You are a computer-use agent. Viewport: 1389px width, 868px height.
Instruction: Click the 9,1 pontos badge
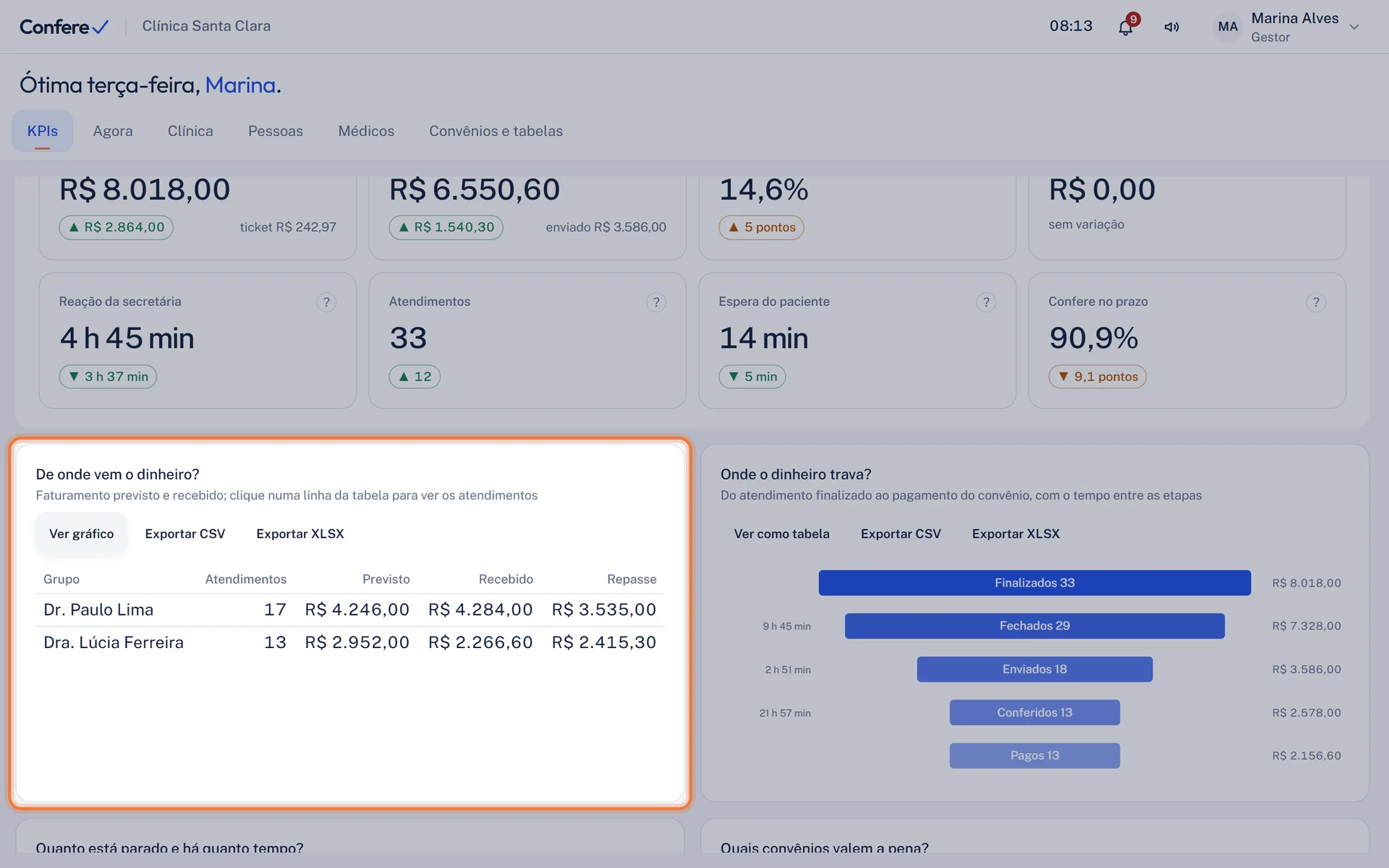(1097, 376)
